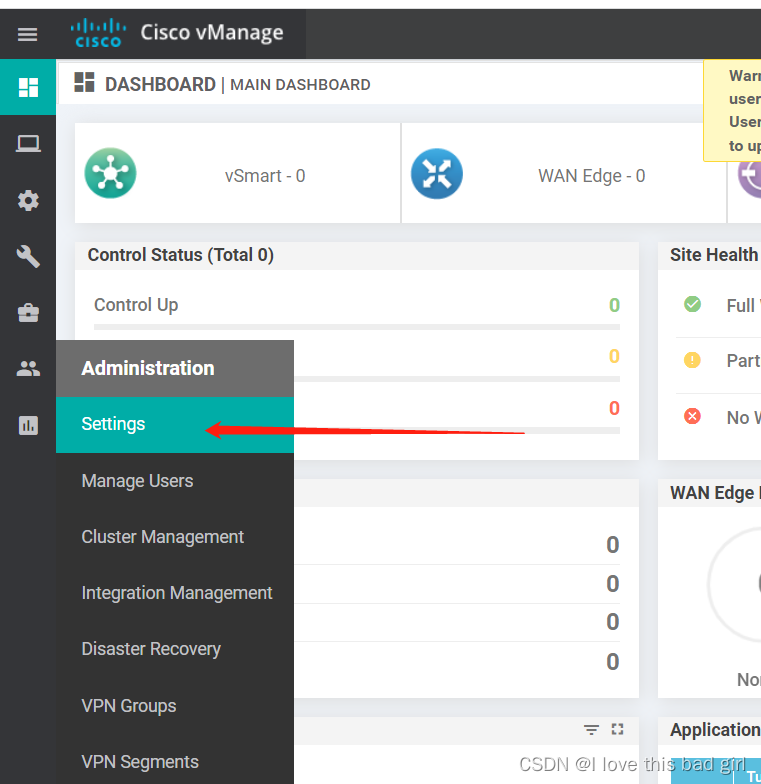The width and height of the screenshot is (761, 784).
Task: Open Manage Users menu item
Action: tap(175, 481)
